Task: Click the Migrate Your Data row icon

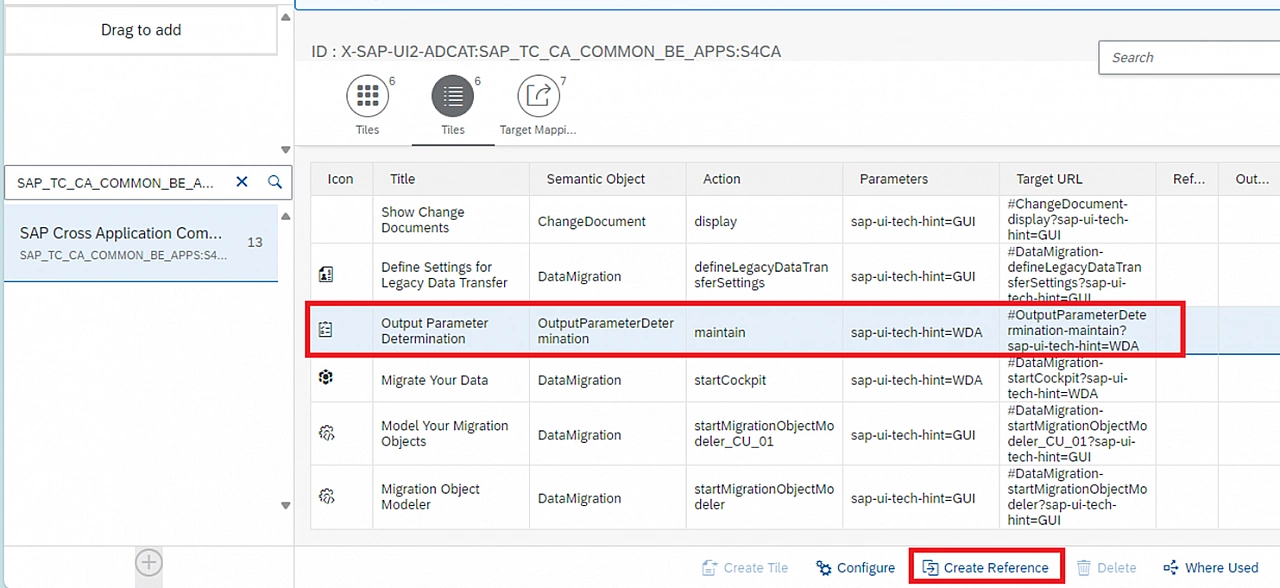Action: click(326, 378)
